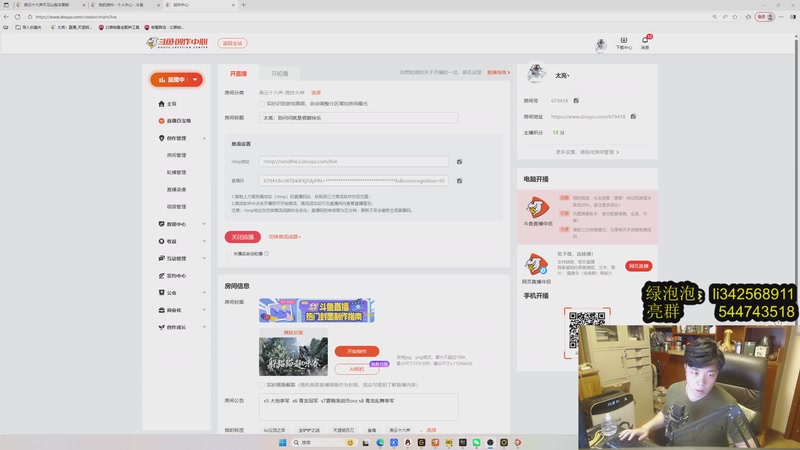This screenshot has height=450, width=800.
Task: Enable the 实时画面截取 cover checkbox
Action: point(262,385)
